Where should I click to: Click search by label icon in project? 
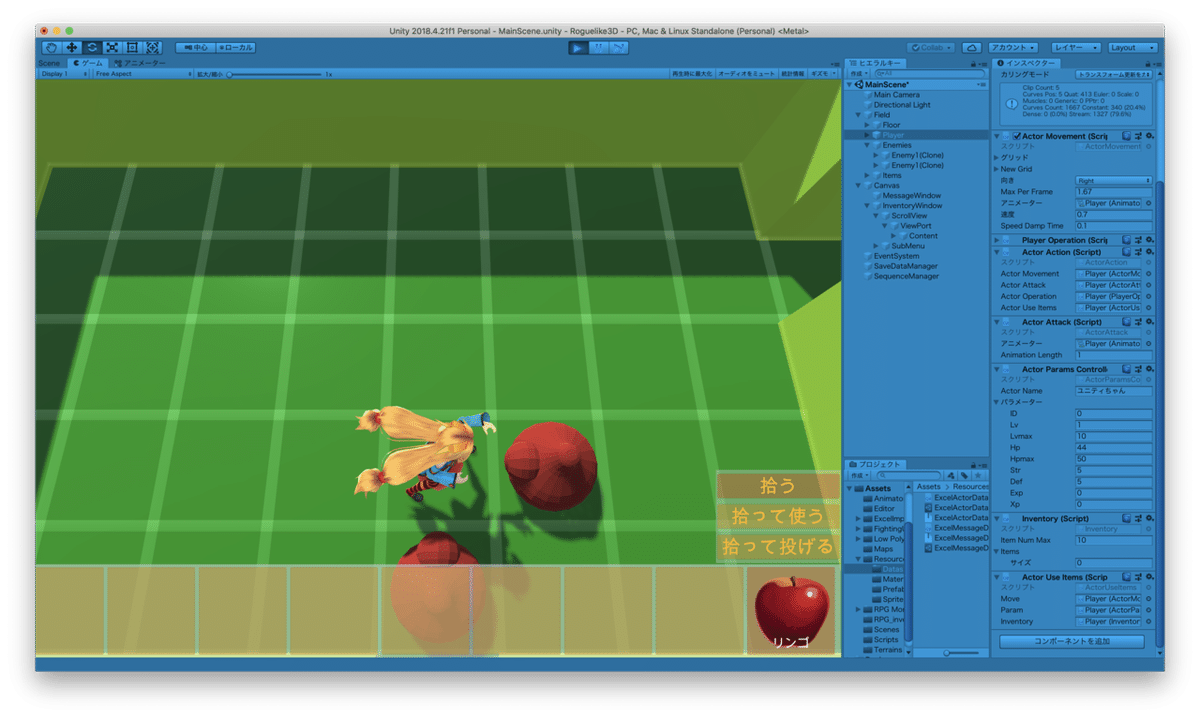963,475
